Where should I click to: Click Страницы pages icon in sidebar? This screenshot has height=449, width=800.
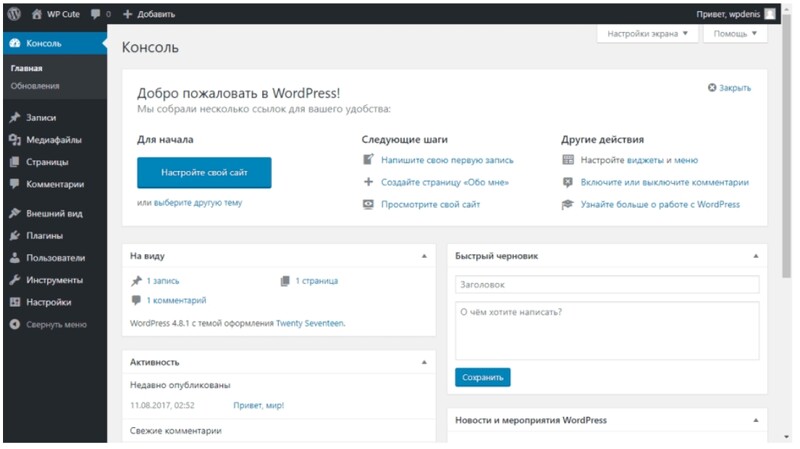click(x=15, y=162)
